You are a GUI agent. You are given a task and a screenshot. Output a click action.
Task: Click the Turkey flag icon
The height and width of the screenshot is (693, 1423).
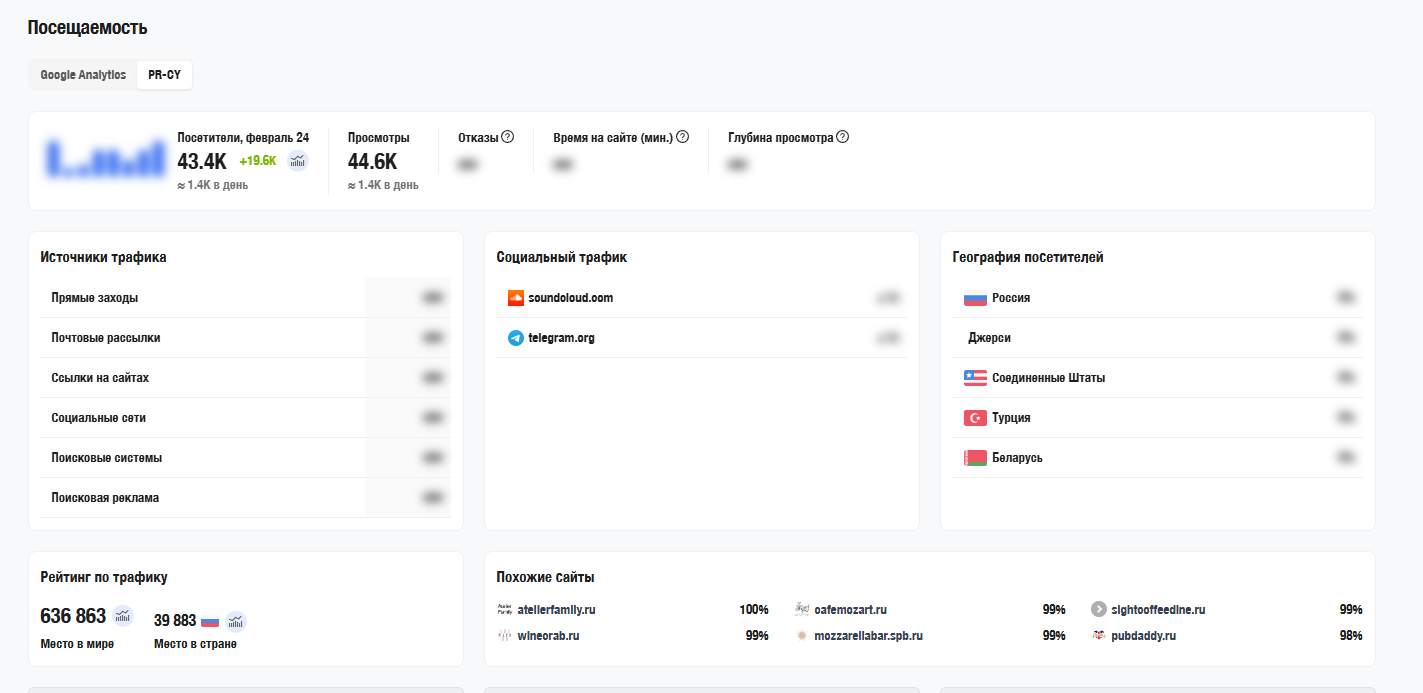[975, 418]
